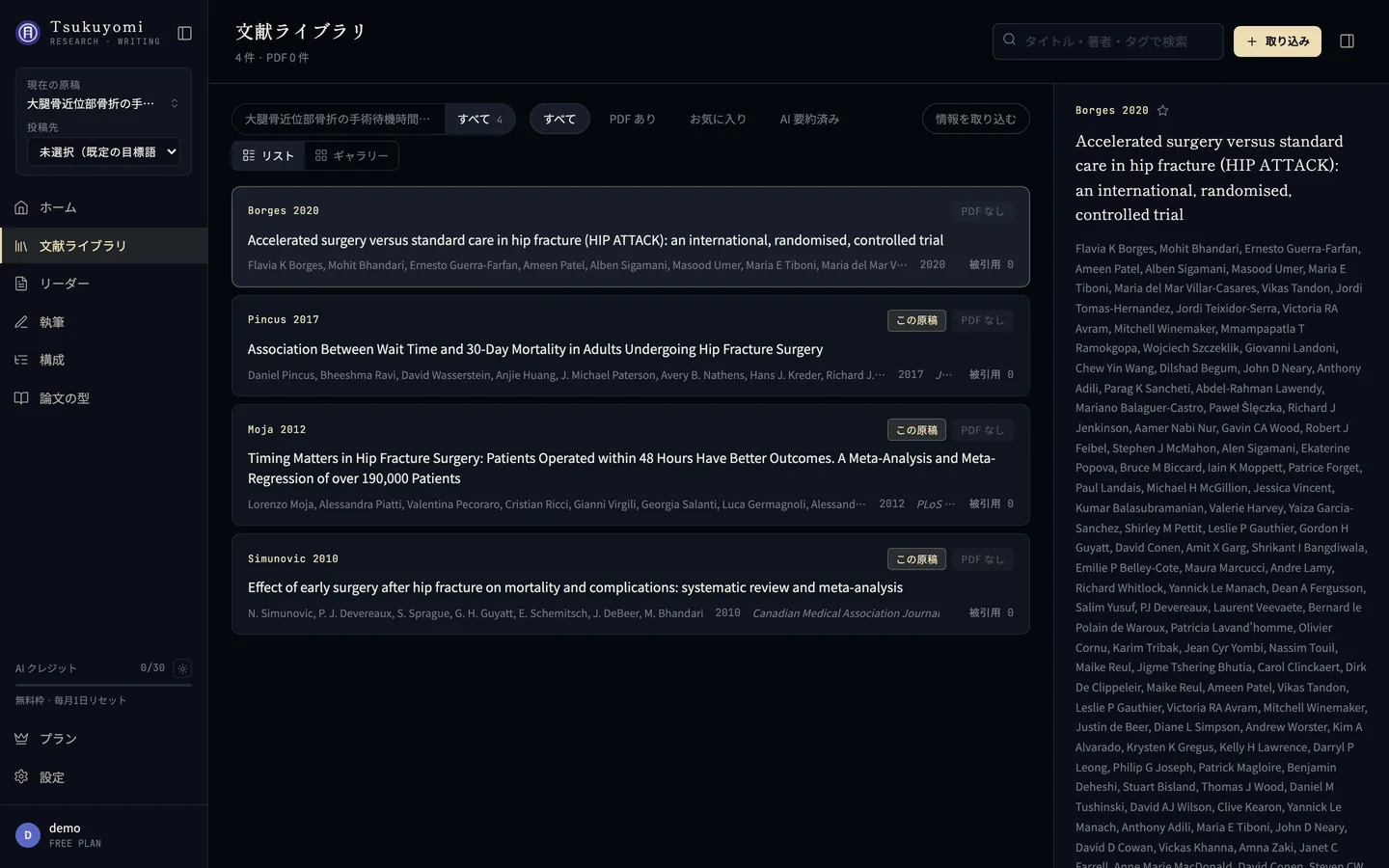1389x868 pixels.
Task: Open ホーム from the sidebar
Action: (103, 207)
